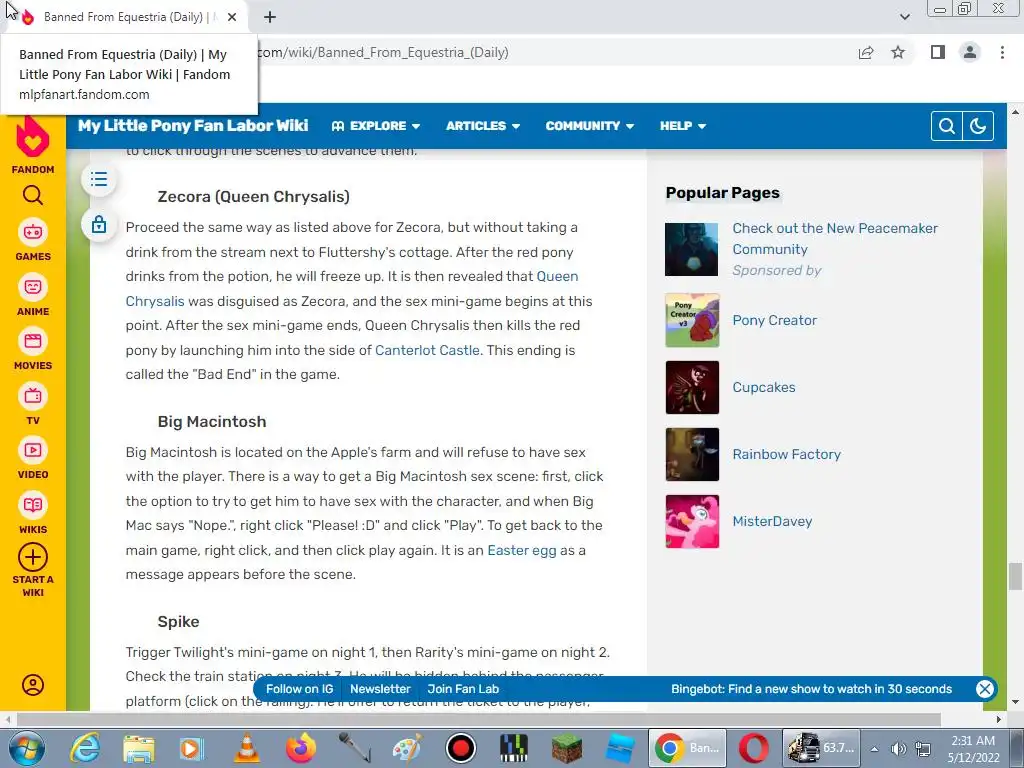Launch VLC media player from taskbar

coord(246,748)
